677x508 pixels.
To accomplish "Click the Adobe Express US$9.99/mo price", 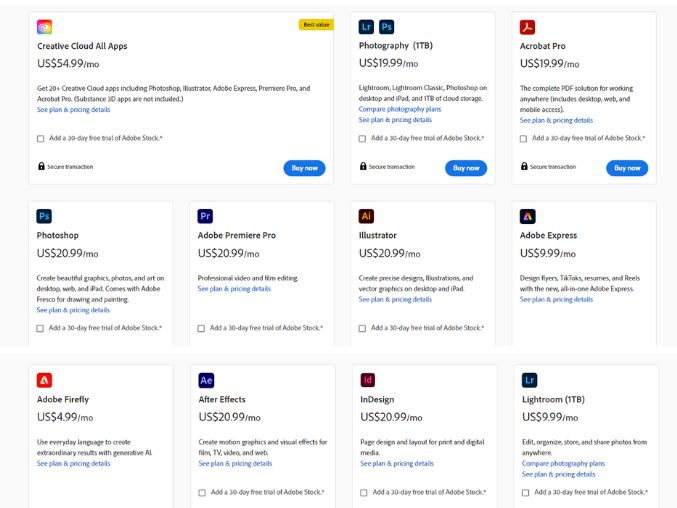I will (x=547, y=253).
